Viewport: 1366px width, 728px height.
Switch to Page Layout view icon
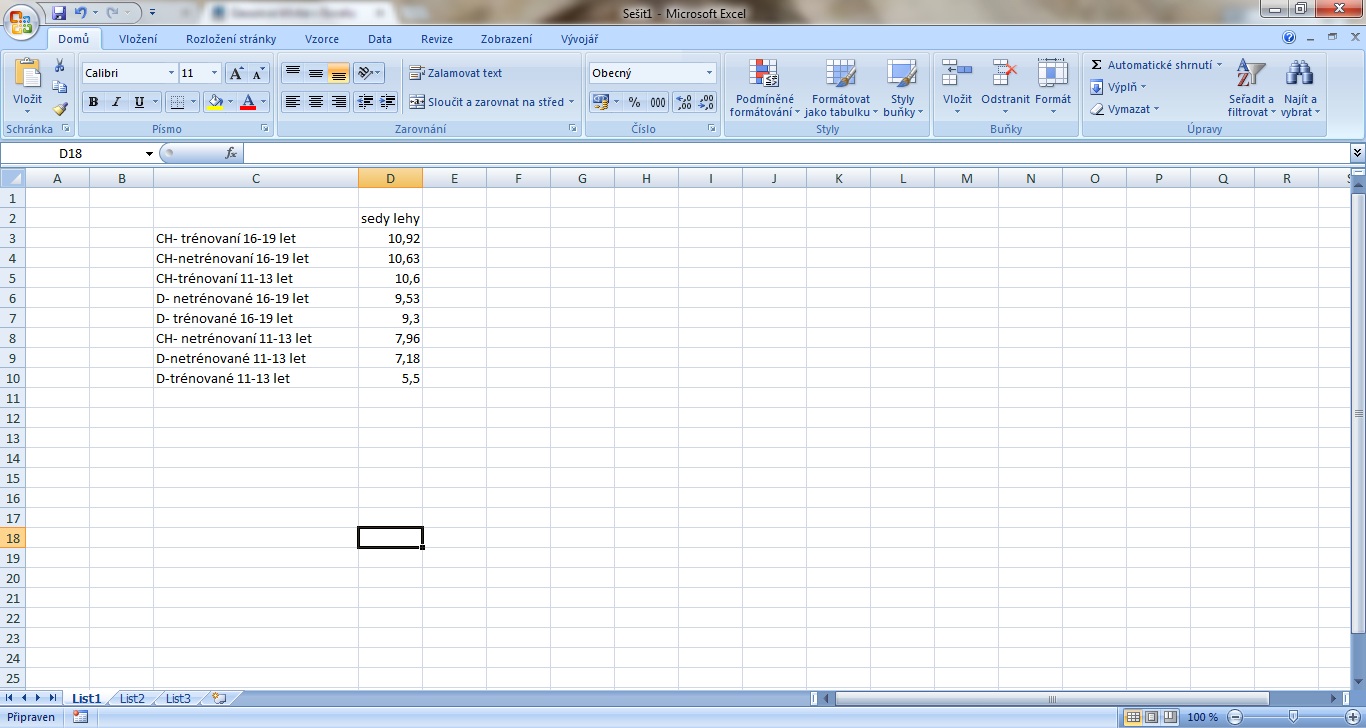(x=1151, y=717)
